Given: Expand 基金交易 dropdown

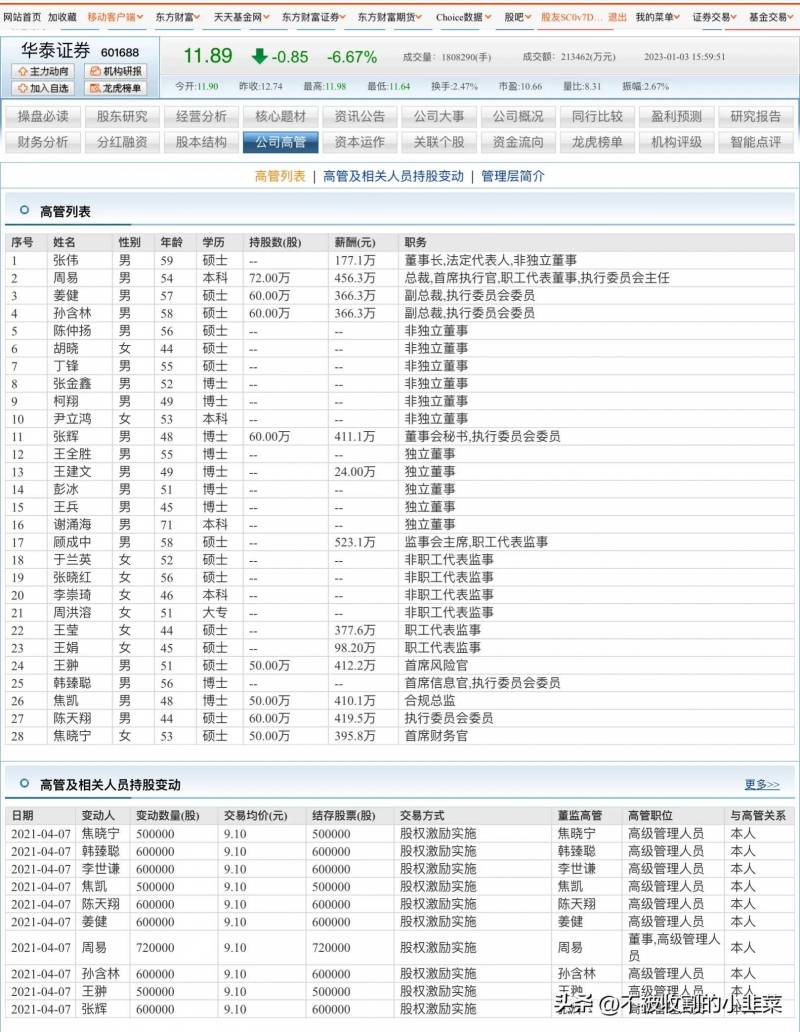Looking at the screenshot, I should click(771, 17).
